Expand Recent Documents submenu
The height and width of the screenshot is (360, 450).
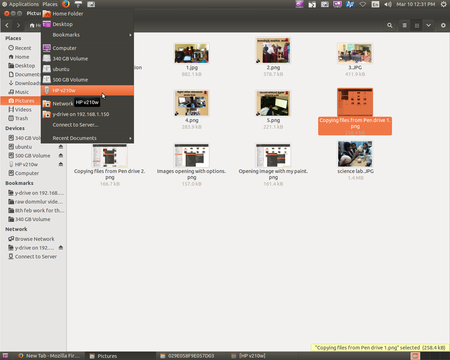pos(87,138)
